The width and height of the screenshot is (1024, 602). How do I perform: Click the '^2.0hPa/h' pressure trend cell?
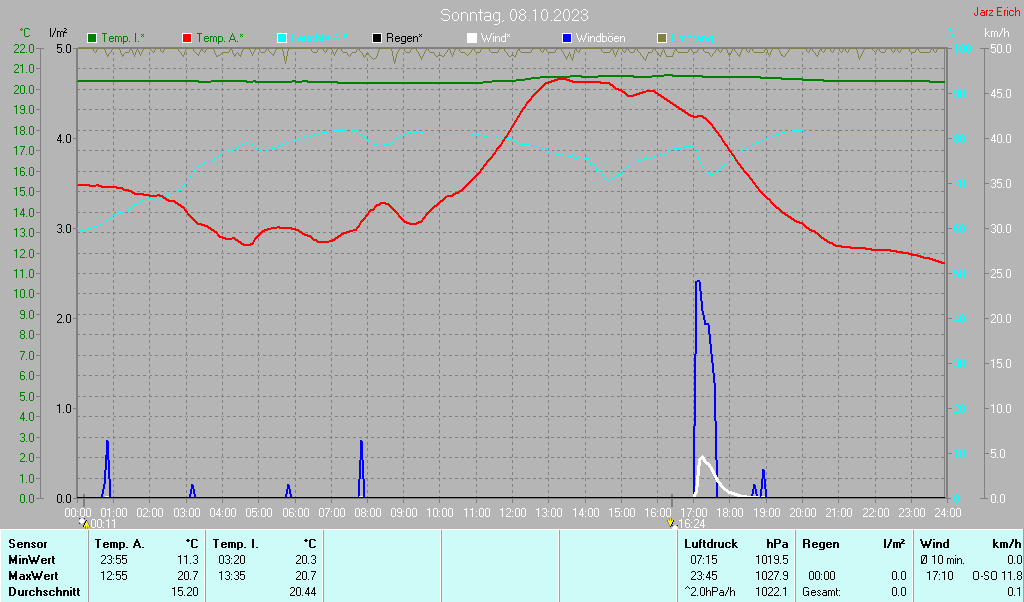pos(709,592)
